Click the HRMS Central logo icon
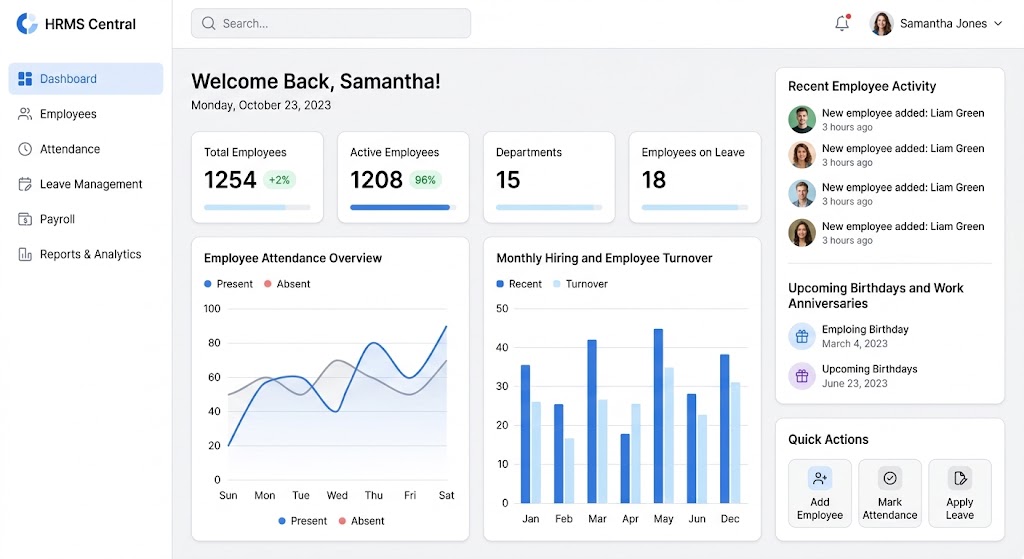Viewport: 1024px width, 559px height. coord(27,24)
